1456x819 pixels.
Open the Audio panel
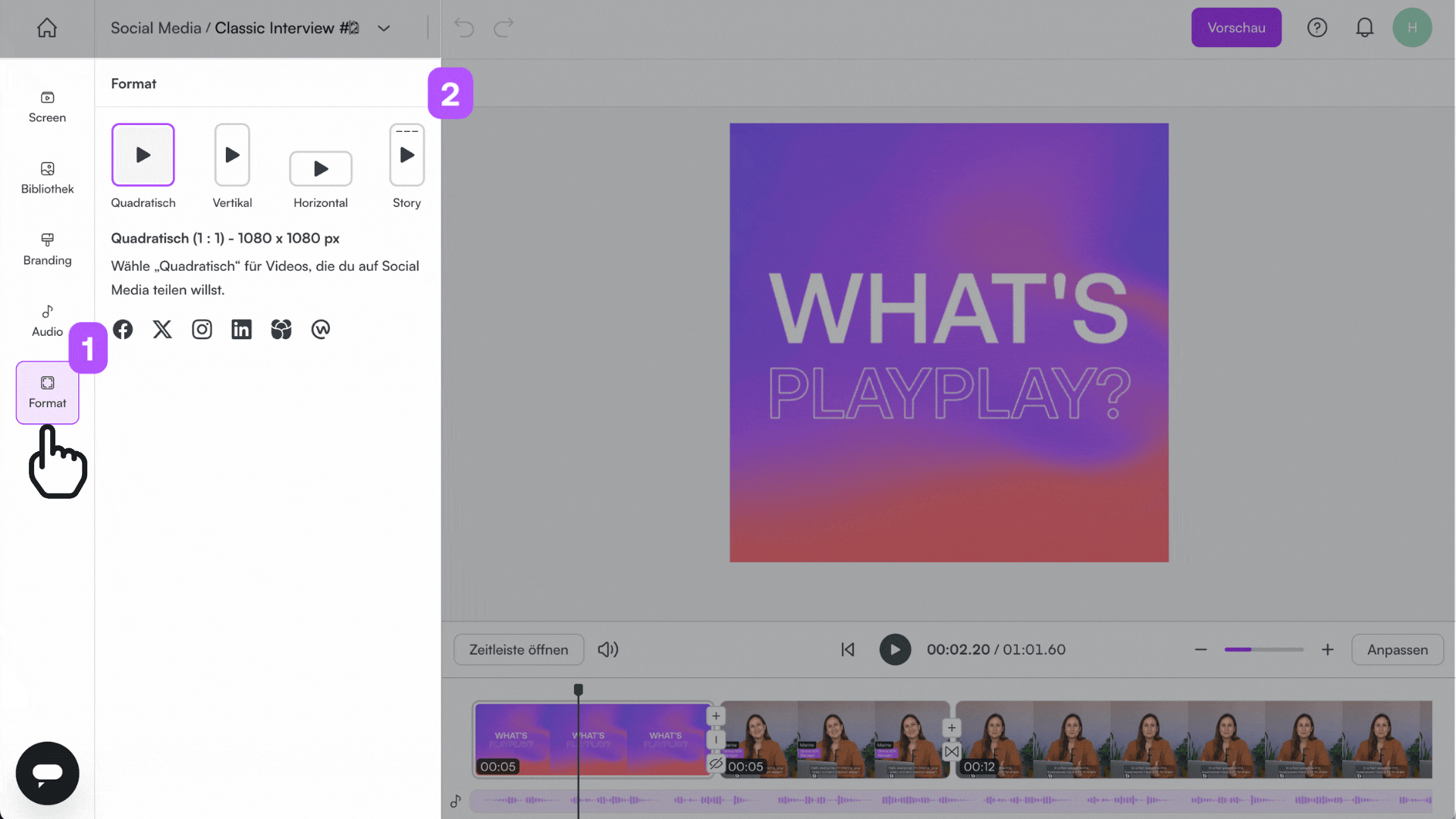point(47,319)
